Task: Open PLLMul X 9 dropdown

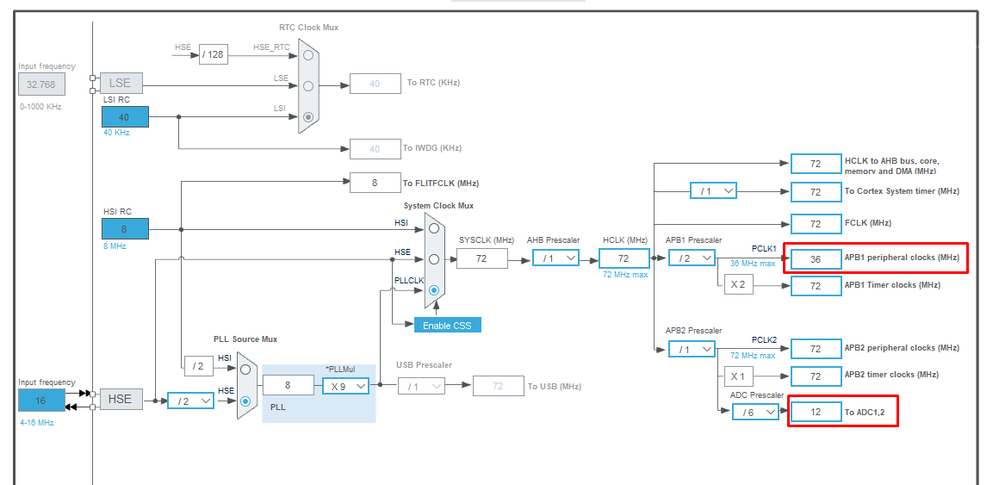Action: [345, 386]
